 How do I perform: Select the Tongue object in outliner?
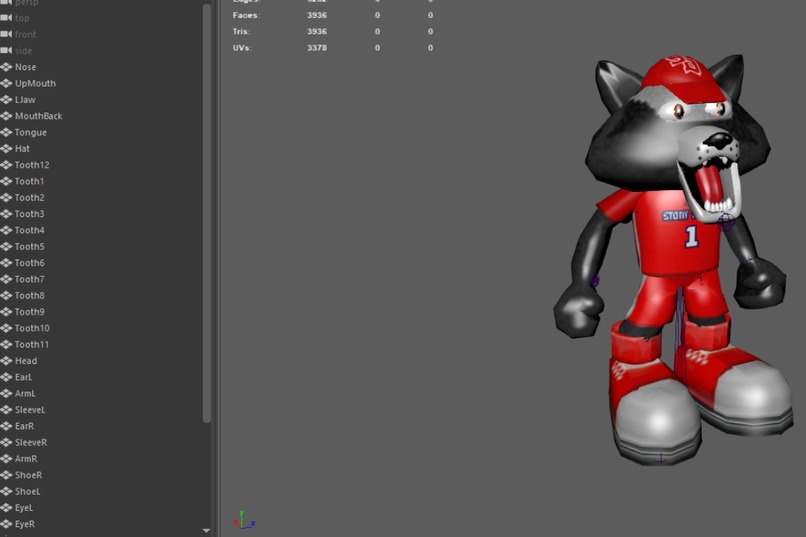(31, 132)
